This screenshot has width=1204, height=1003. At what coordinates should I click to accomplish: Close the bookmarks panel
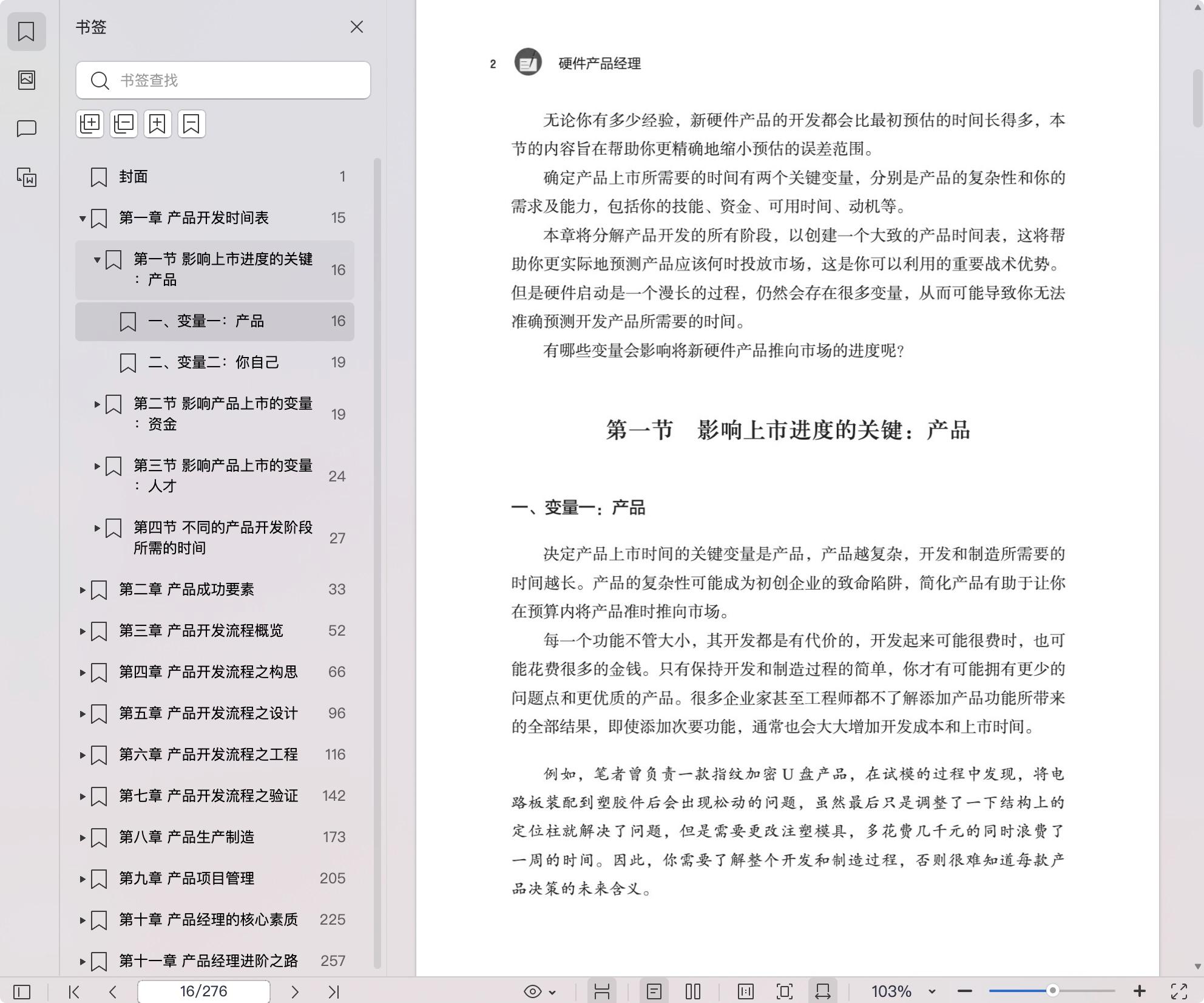pyautogui.click(x=356, y=27)
